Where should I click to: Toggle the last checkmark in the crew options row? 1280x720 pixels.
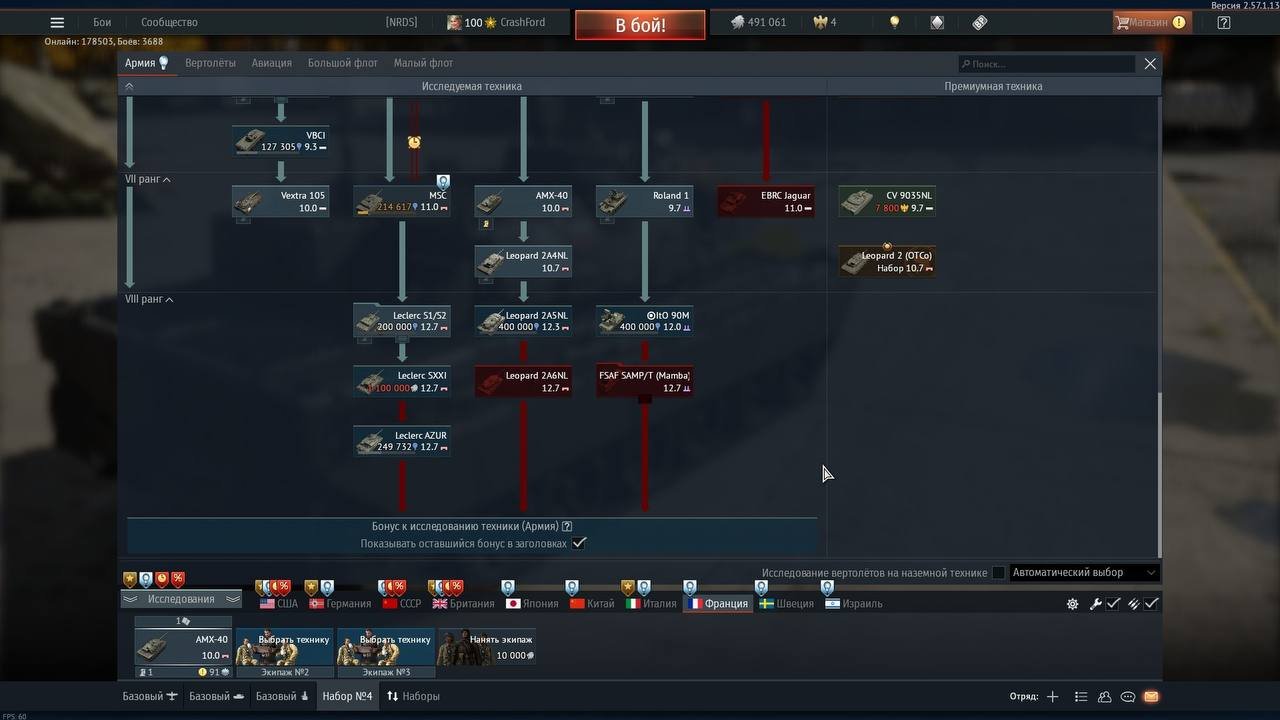[1152, 604]
